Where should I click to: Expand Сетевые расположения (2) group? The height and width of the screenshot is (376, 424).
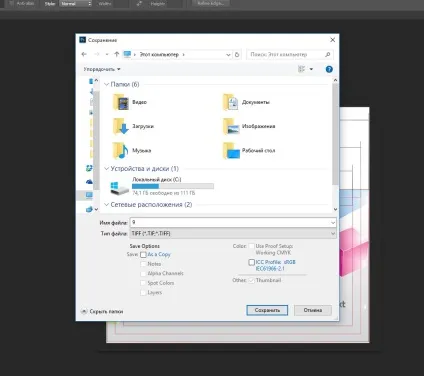click(107, 205)
